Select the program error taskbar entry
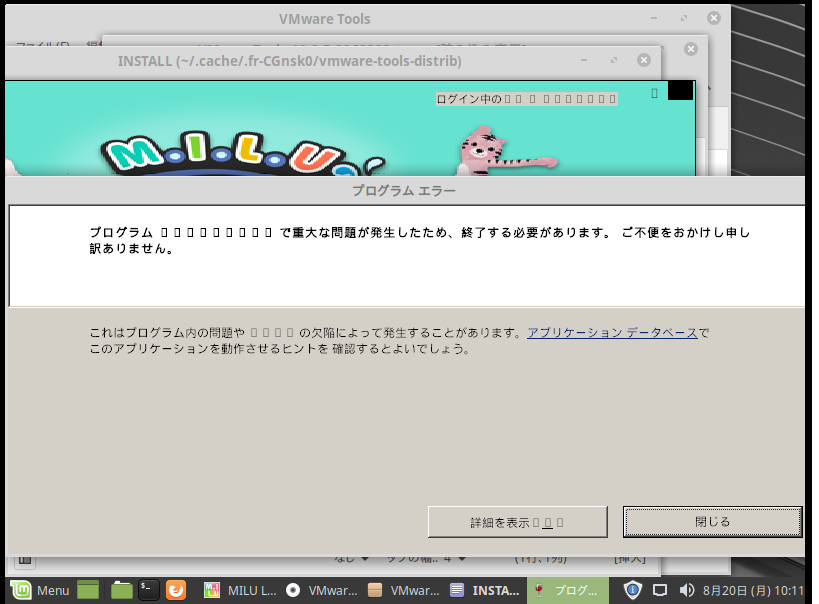Image resolution: width=819 pixels, height=604 pixels. [x=567, y=590]
